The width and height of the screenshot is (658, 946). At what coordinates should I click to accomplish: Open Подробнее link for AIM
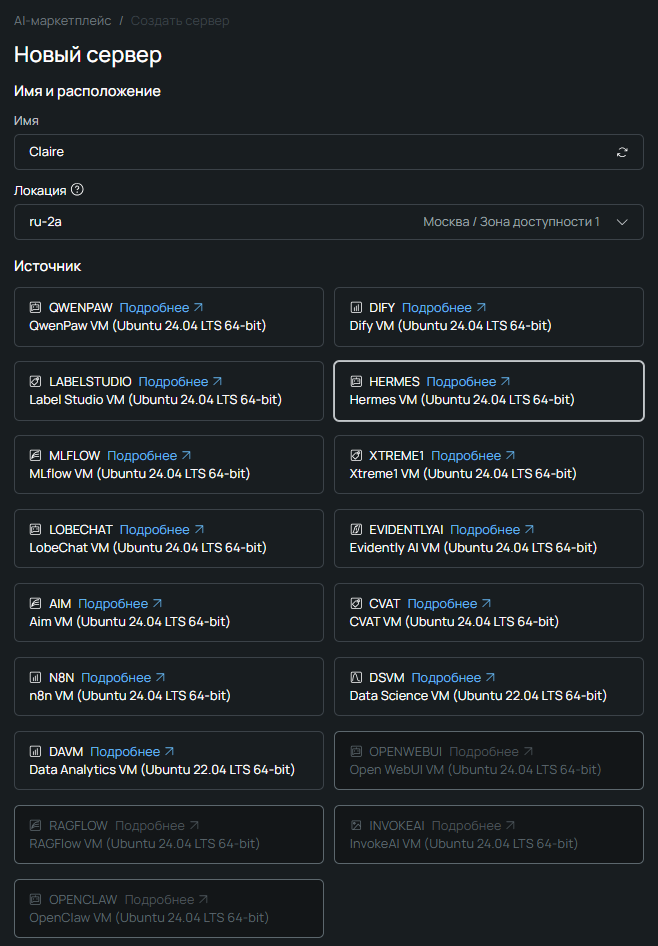(x=120, y=604)
